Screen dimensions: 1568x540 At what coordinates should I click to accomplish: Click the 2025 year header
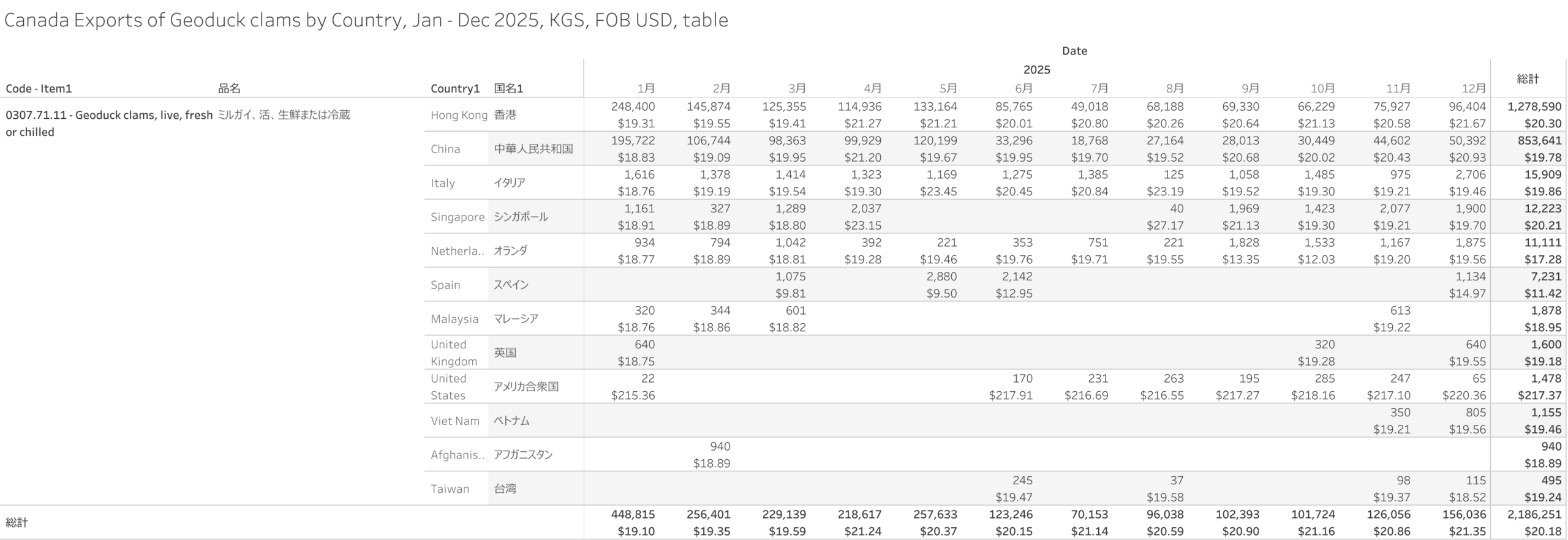[x=1036, y=70]
